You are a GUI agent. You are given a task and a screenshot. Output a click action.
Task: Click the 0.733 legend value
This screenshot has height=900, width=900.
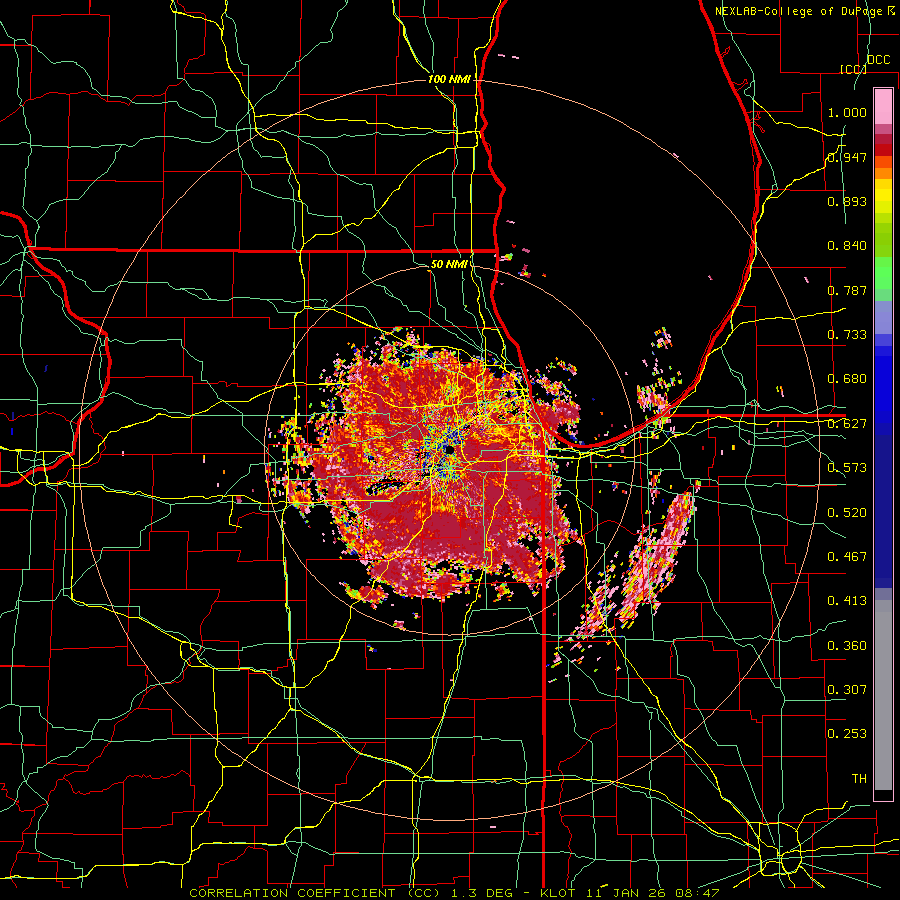coord(847,335)
